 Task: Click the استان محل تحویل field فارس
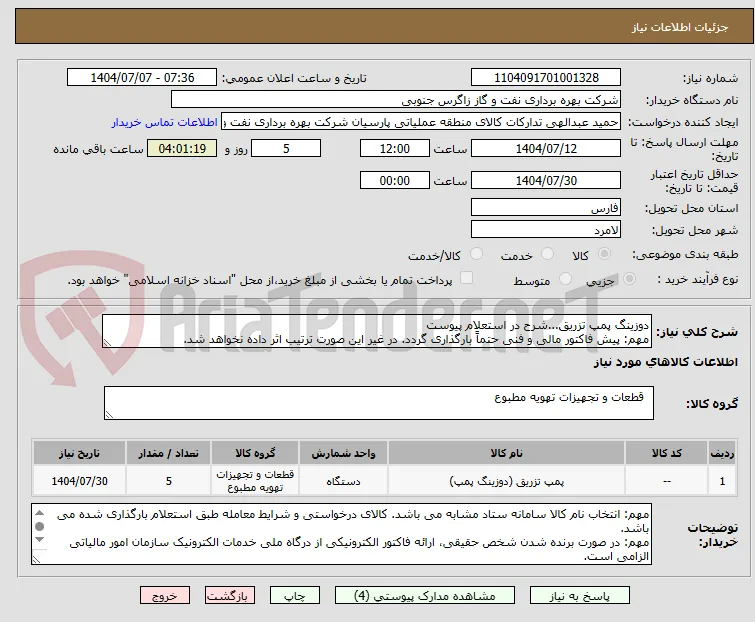pyautogui.click(x=546, y=207)
